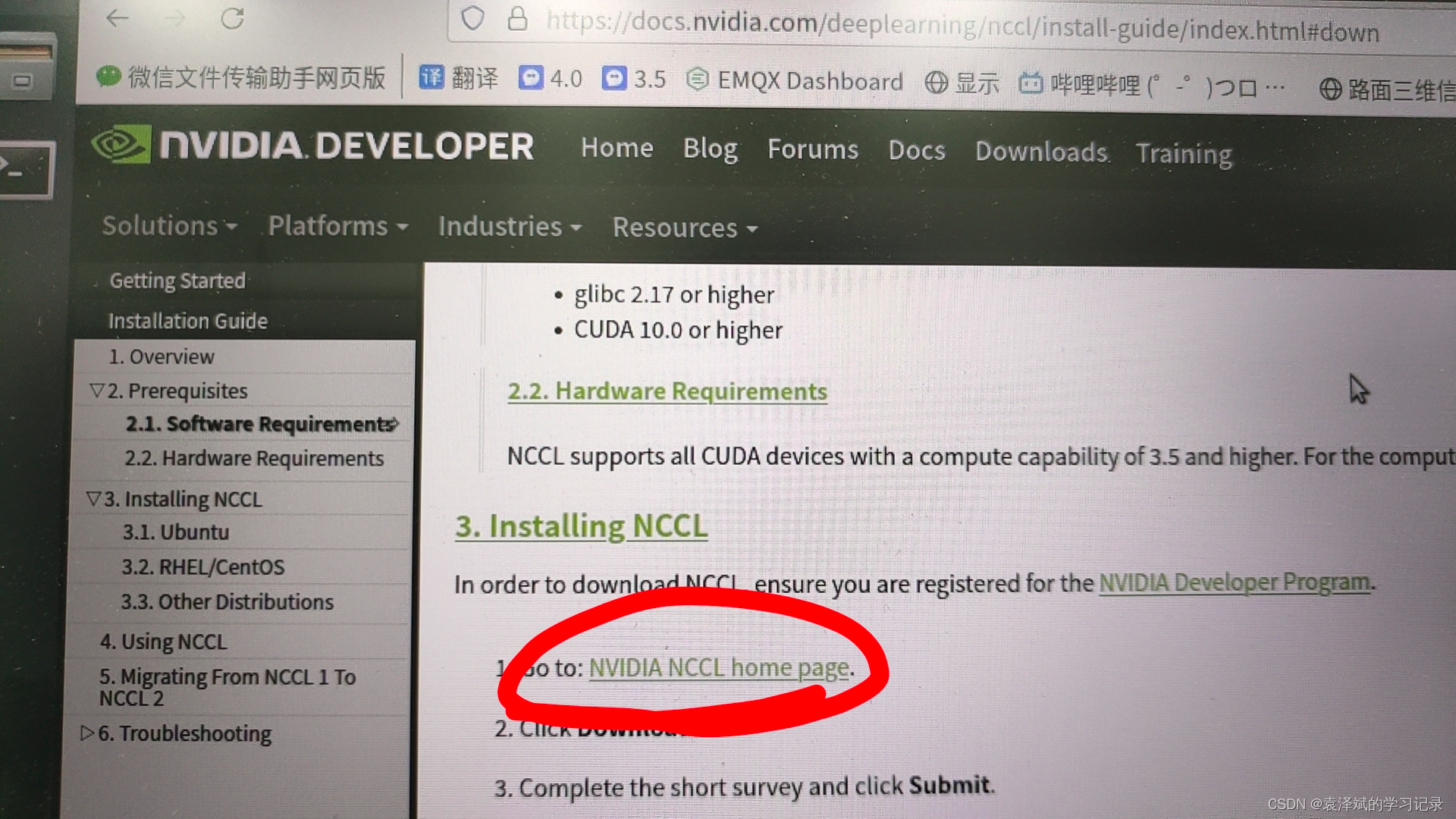Open the 显示 bookmark
The image size is (1456, 819).
coord(962,83)
